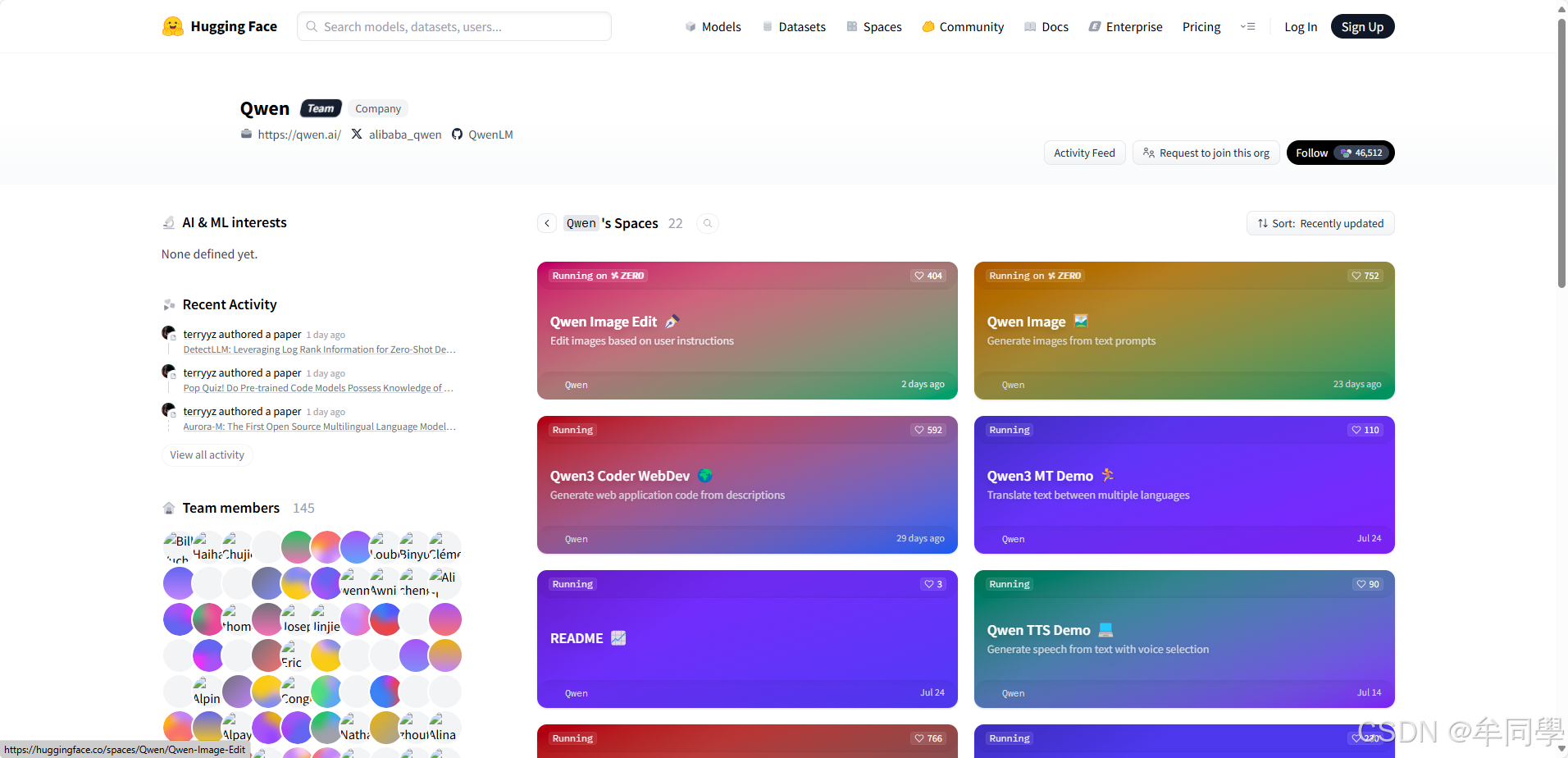The height and width of the screenshot is (758, 1568).
Task: Click the Team badge next to Qwen
Action: (x=321, y=108)
